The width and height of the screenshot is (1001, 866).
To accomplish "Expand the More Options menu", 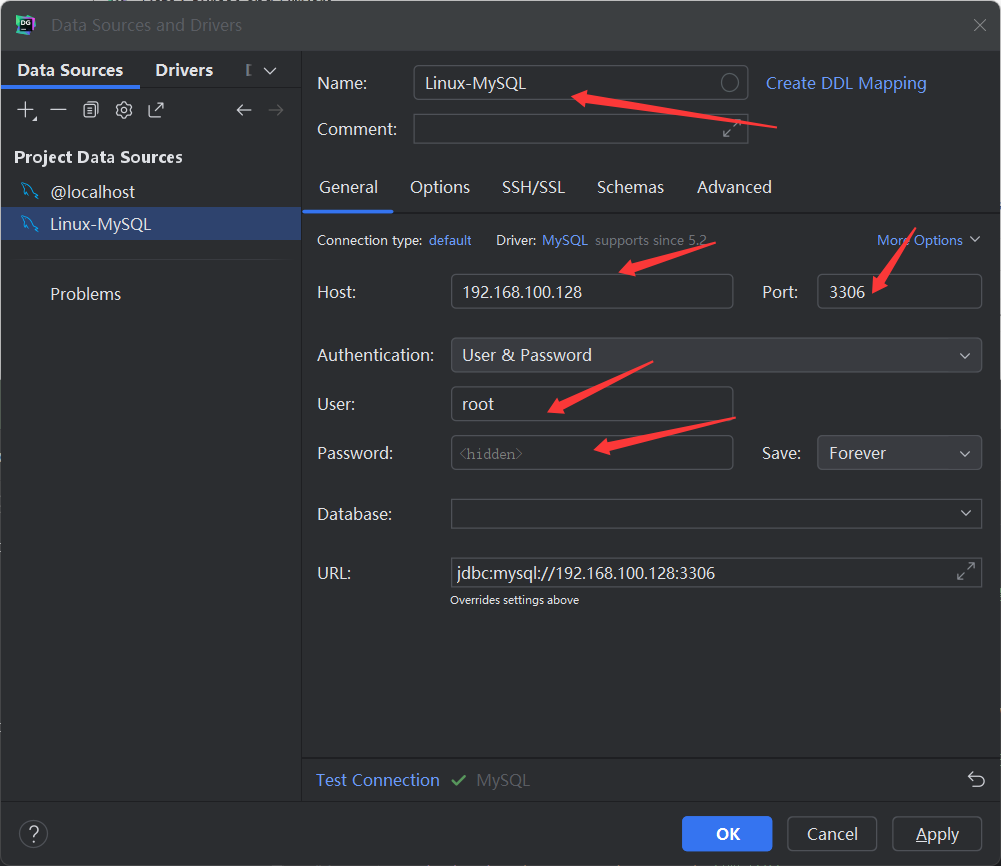I will point(928,240).
